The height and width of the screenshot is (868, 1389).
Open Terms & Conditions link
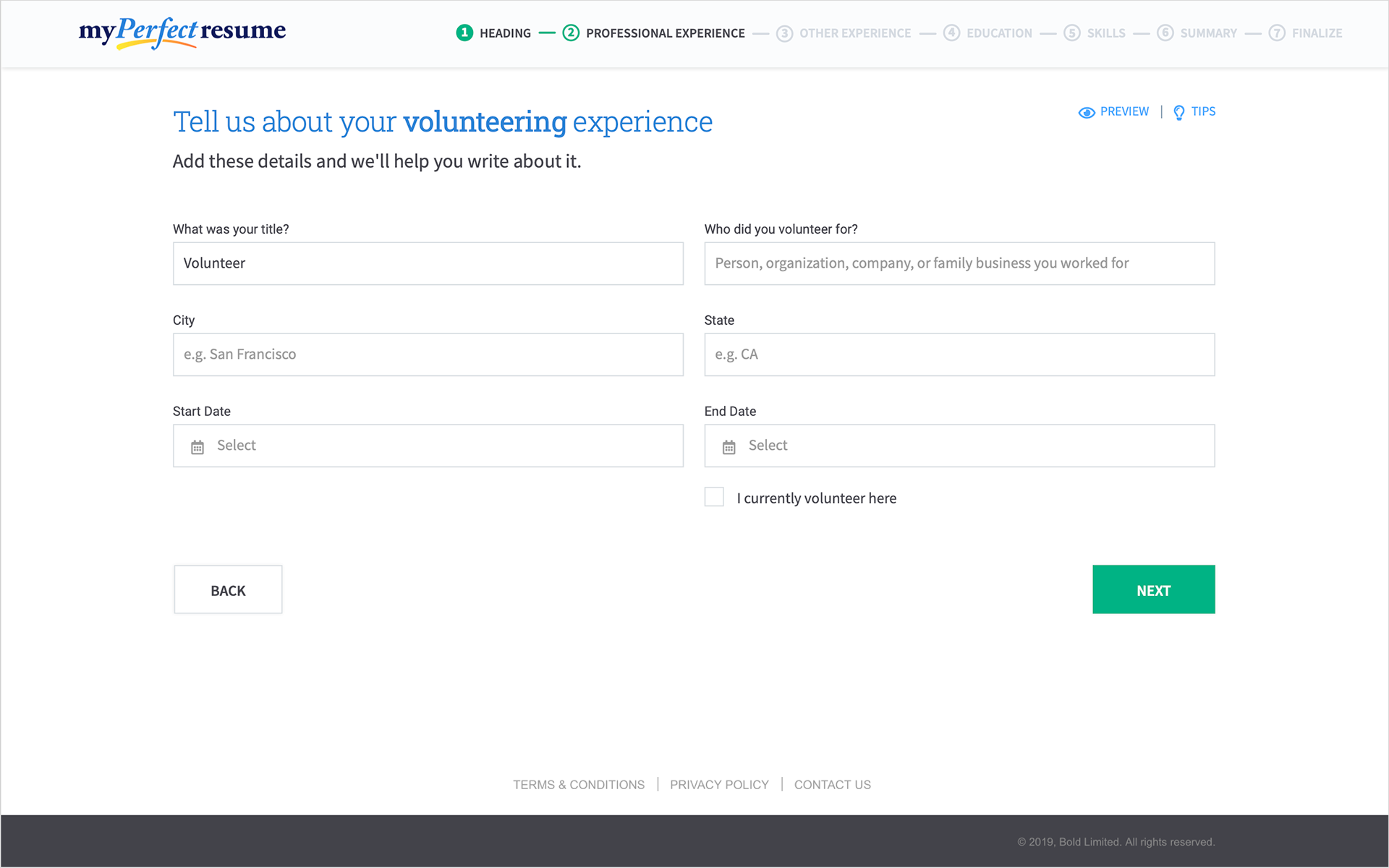pyautogui.click(x=579, y=785)
